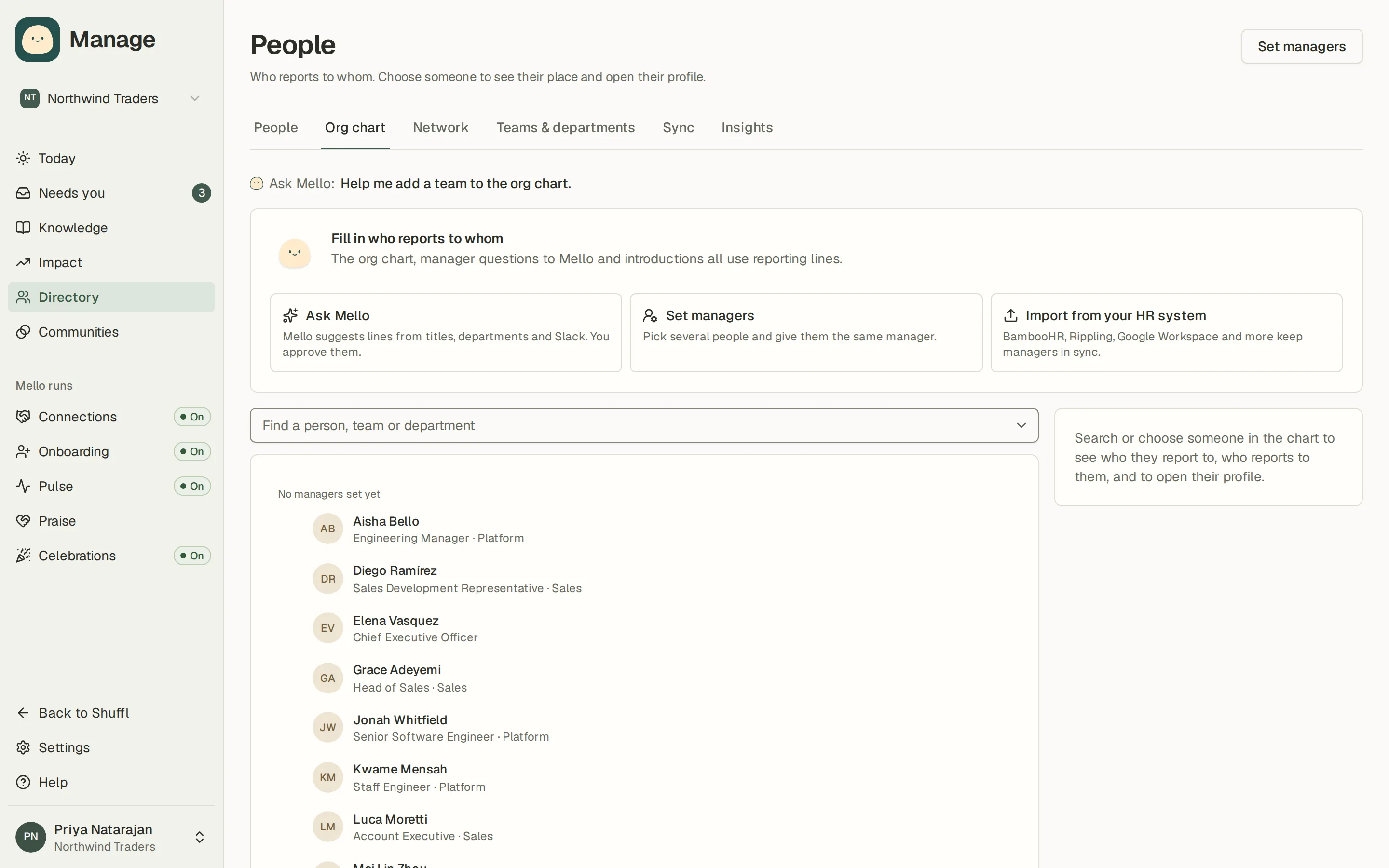Click the upload icon on HR import card

(x=1010, y=315)
